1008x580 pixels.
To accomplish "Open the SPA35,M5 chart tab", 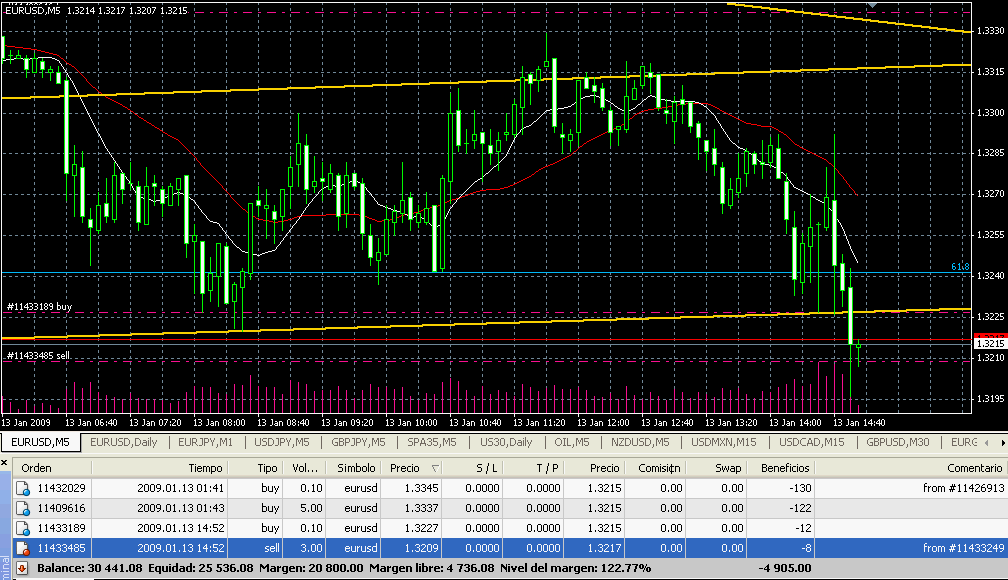I will point(431,442).
